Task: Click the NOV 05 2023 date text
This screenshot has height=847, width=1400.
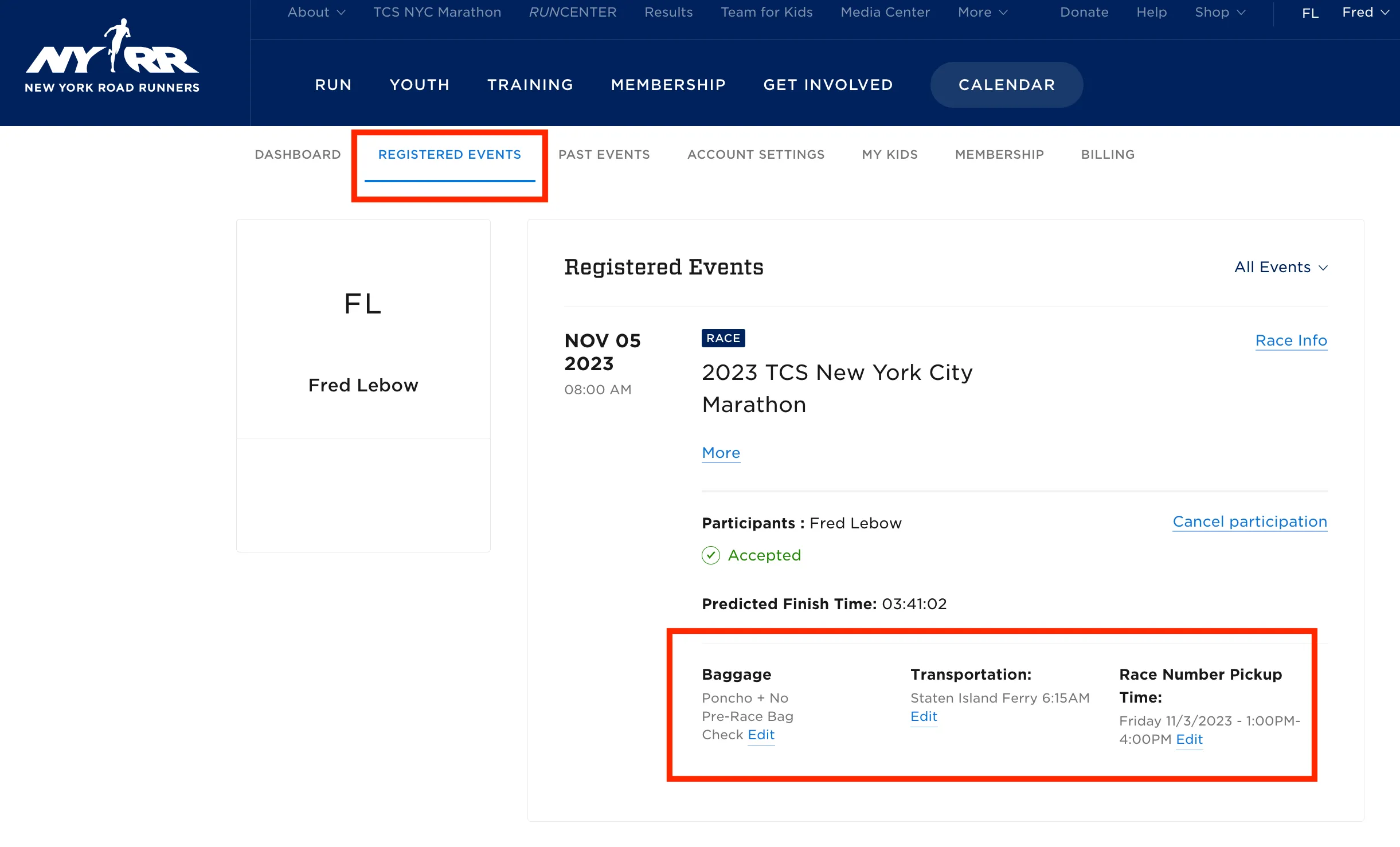Action: coord(602,352)
